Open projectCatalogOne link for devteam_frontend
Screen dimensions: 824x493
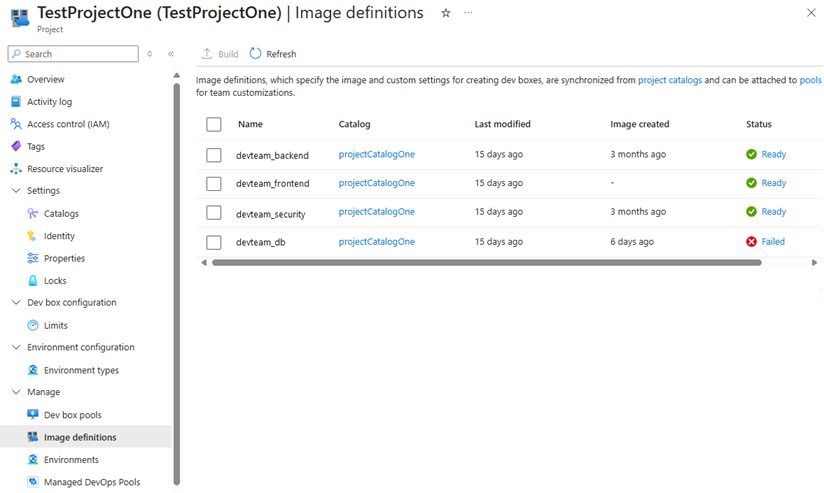pyautogui.click(x=376, y=183)
